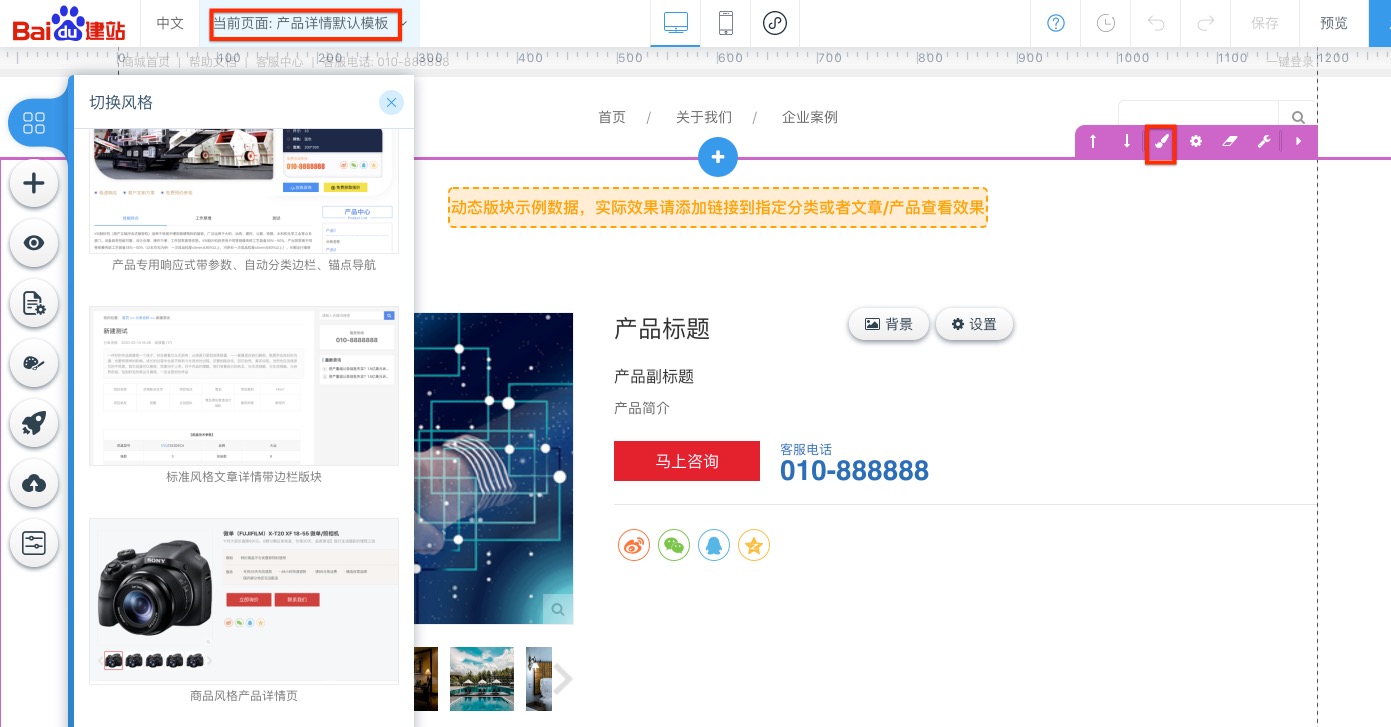Open the 企业案例 navigation menu item
The width and height of the screenshot is (1391, 727).
(x=810, y=117)
